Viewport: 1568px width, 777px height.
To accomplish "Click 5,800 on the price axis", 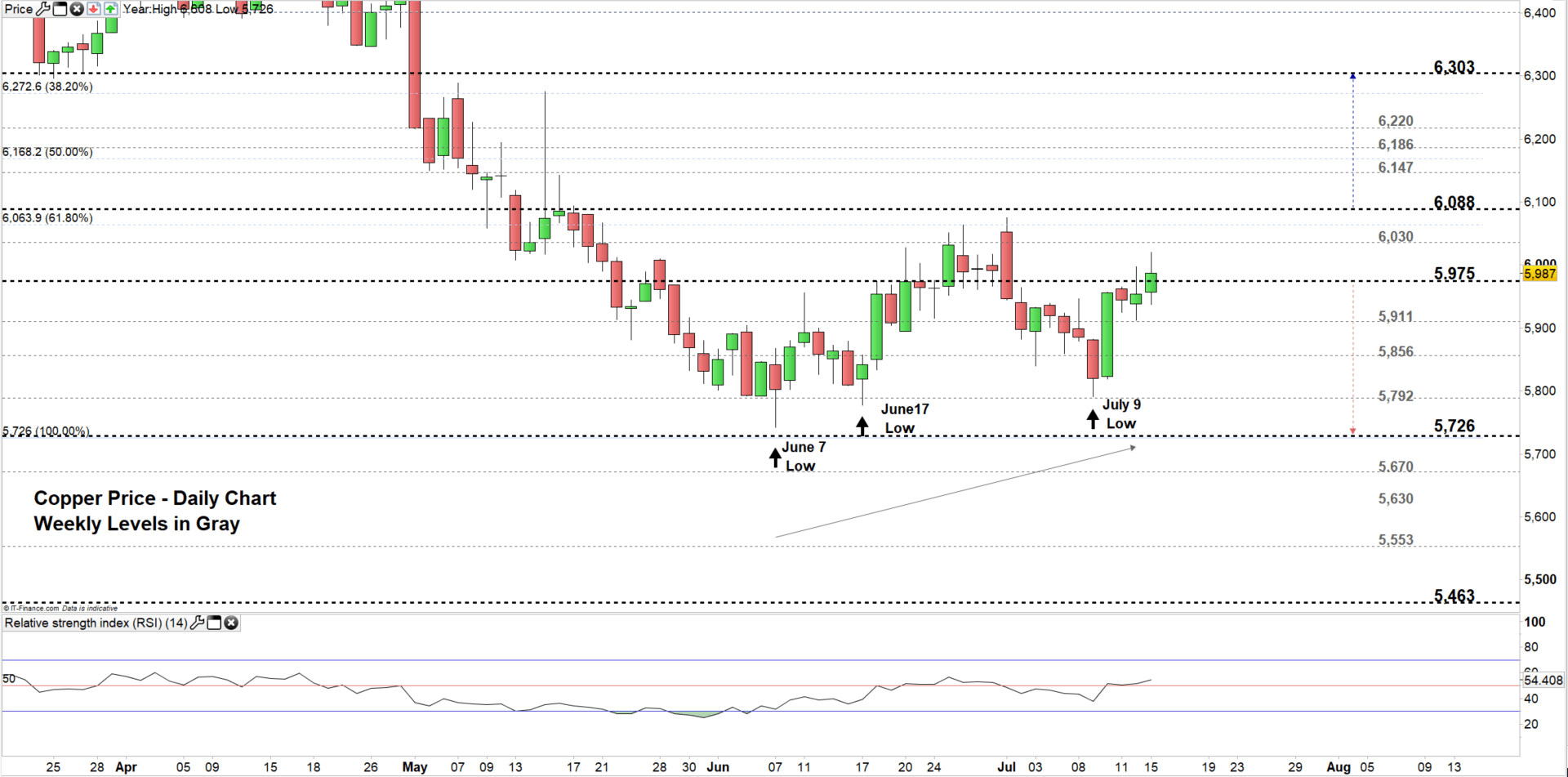I will click(1540, 391).
